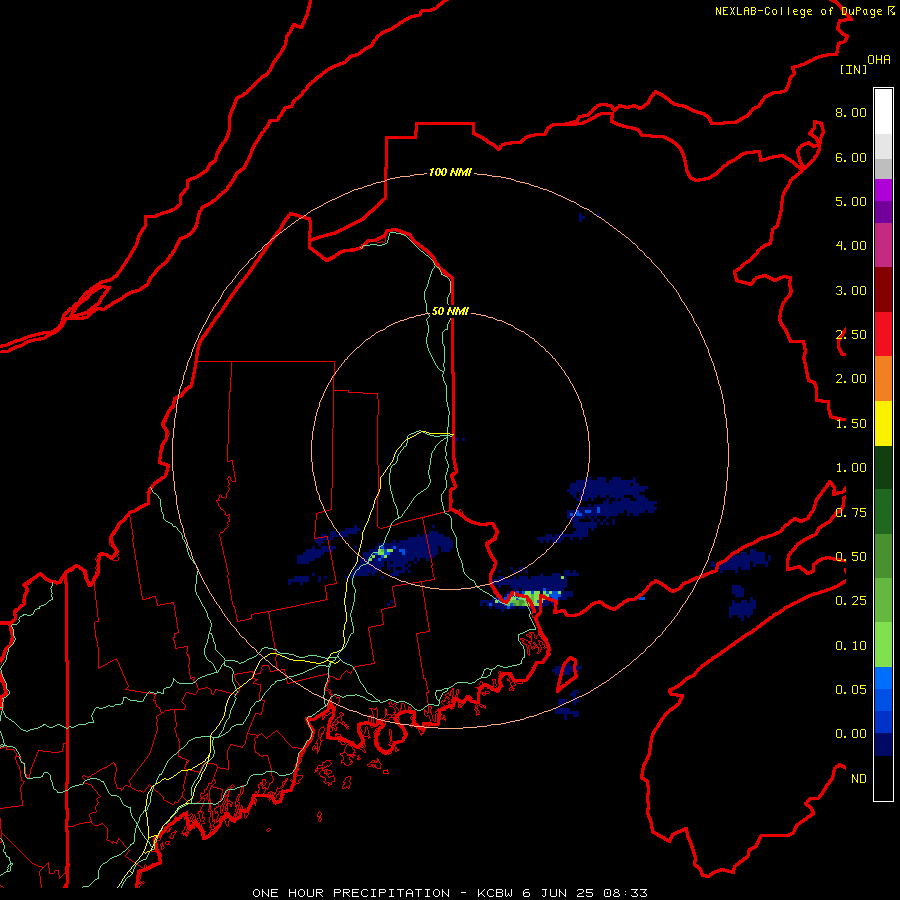Click the [IN] units label
The width and height of the screenshot is (900, 900).
pos(853,69)
